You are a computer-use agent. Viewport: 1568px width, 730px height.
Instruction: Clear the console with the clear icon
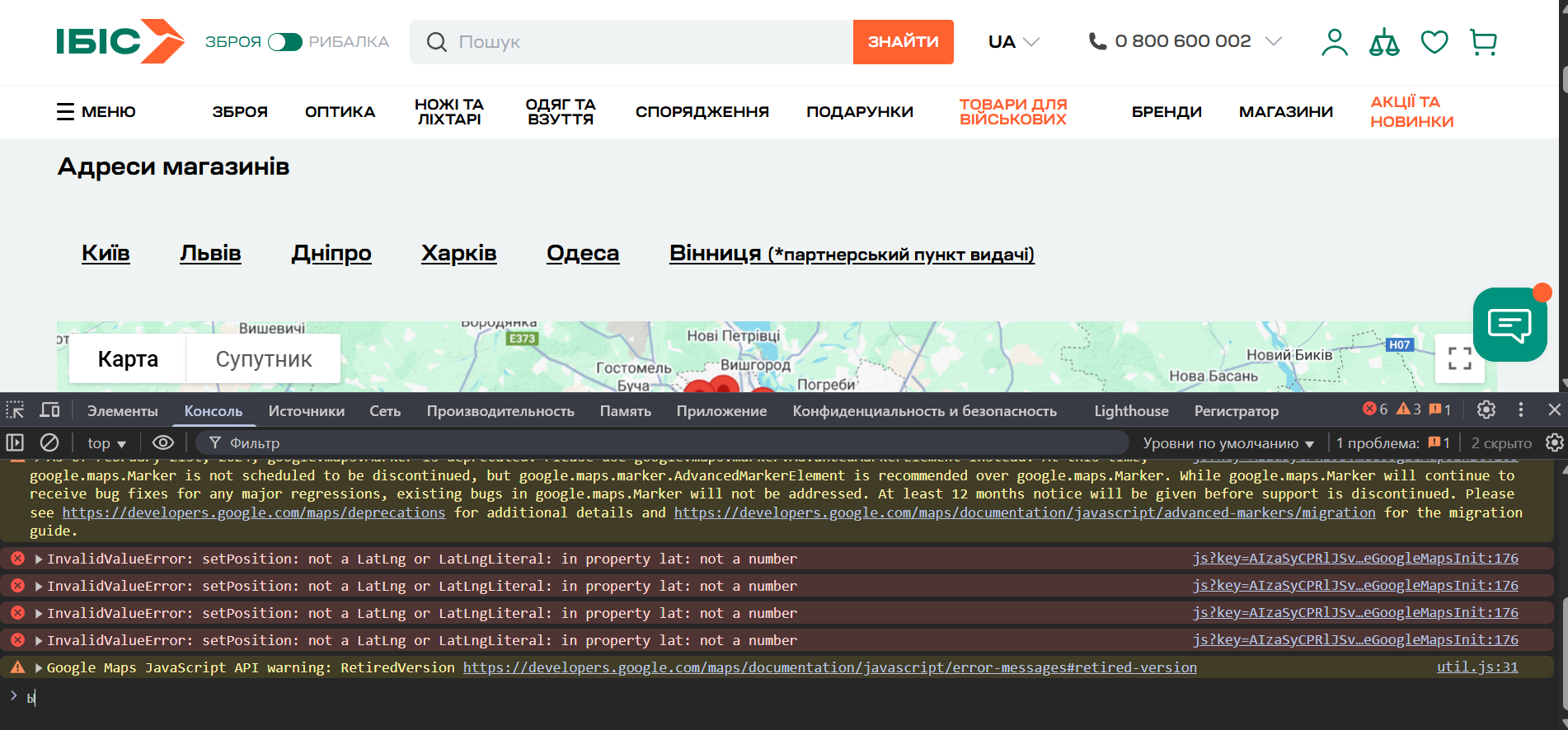49,443
